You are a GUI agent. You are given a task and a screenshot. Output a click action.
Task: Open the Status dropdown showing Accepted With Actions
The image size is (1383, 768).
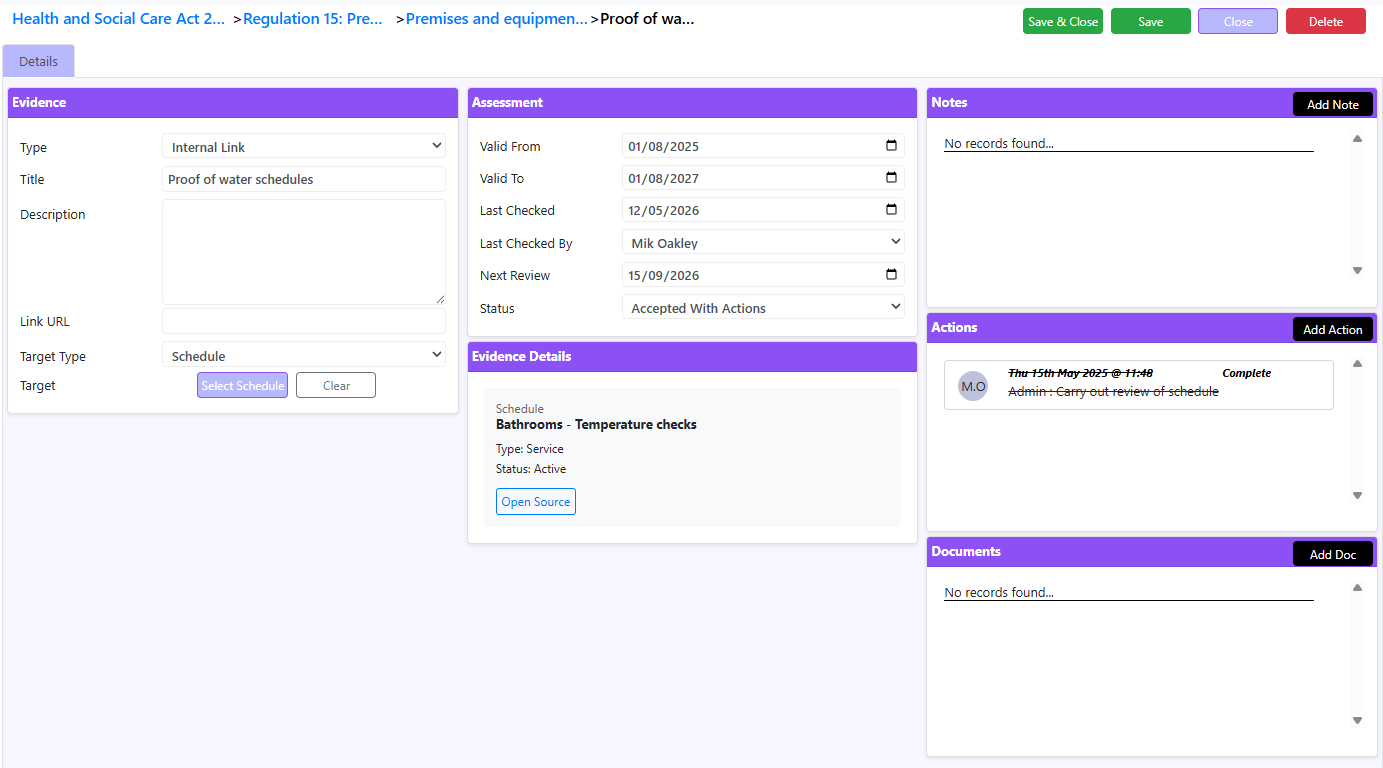click(763, 307)
